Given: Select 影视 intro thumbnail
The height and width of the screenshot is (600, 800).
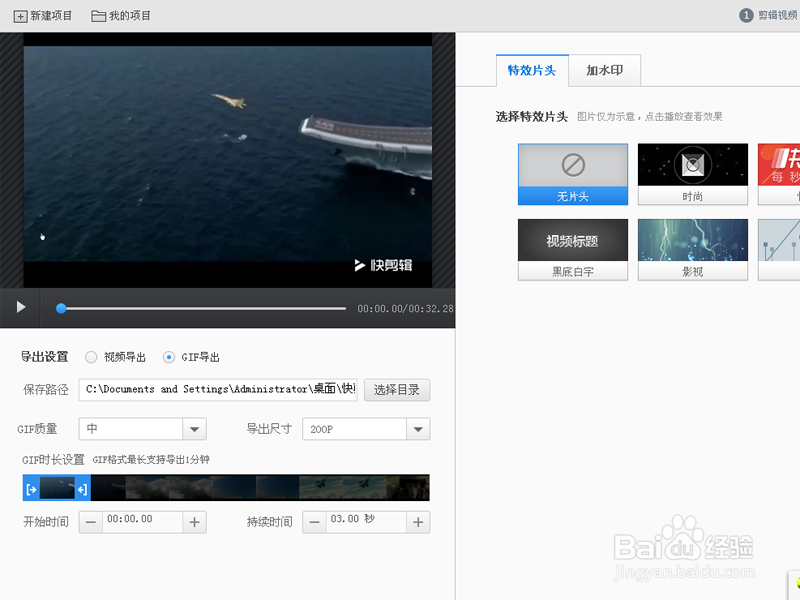Looking at the screenshot, I should pyautogui.click(x=693, y=250).
